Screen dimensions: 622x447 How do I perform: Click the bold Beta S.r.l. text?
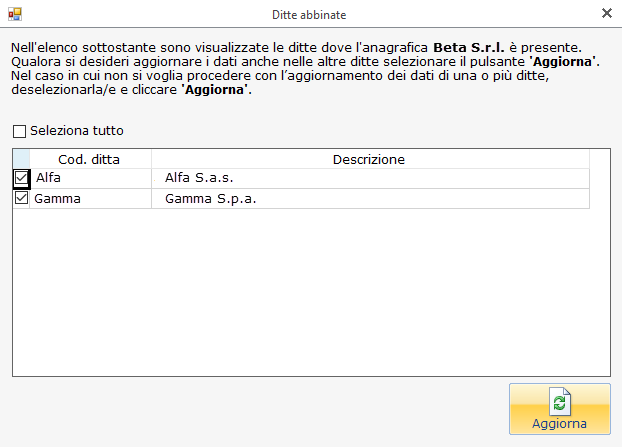click(468, 48)
